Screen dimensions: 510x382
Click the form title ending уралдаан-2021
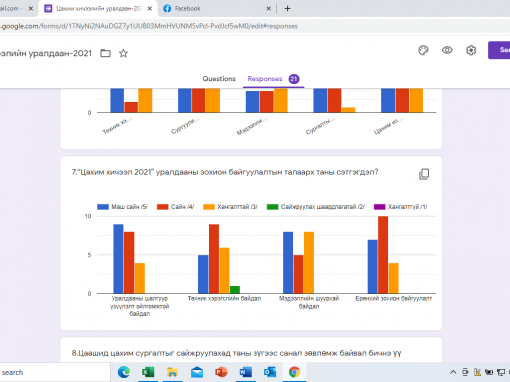point(46,53)
